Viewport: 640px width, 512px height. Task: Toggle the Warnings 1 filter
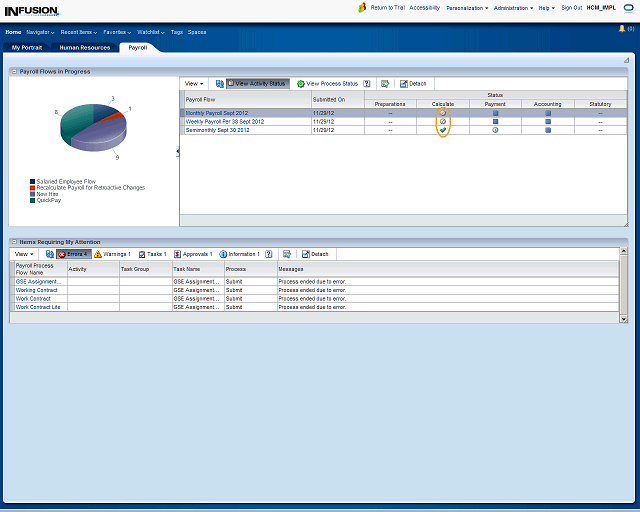[x=112, y=254]
